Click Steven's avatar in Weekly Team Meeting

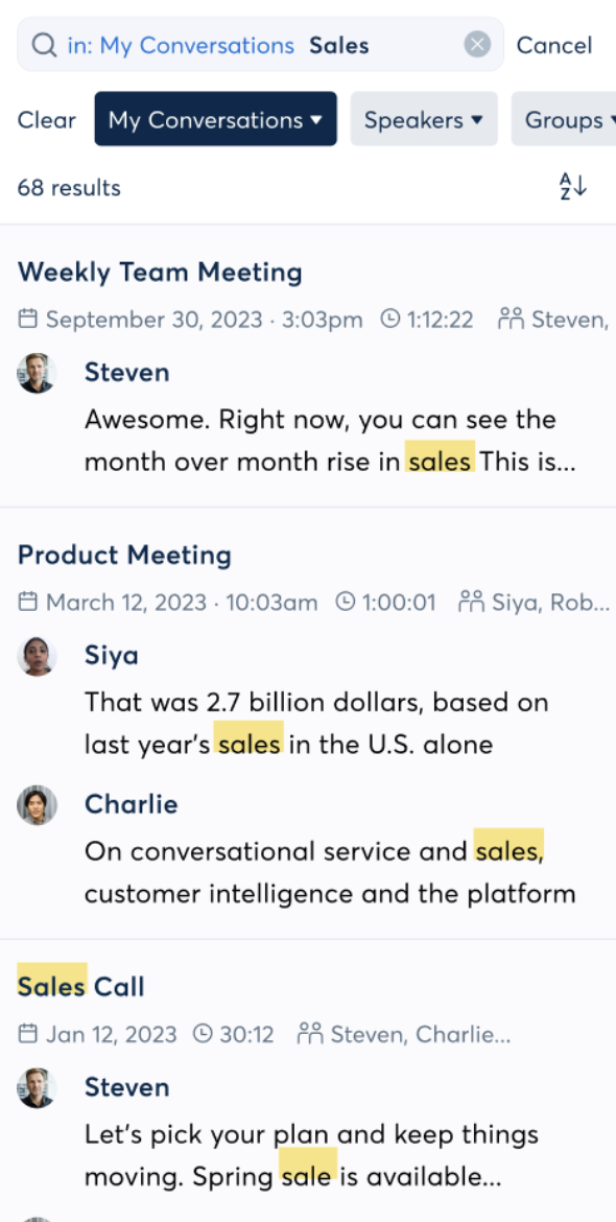[x=36, y=373]
